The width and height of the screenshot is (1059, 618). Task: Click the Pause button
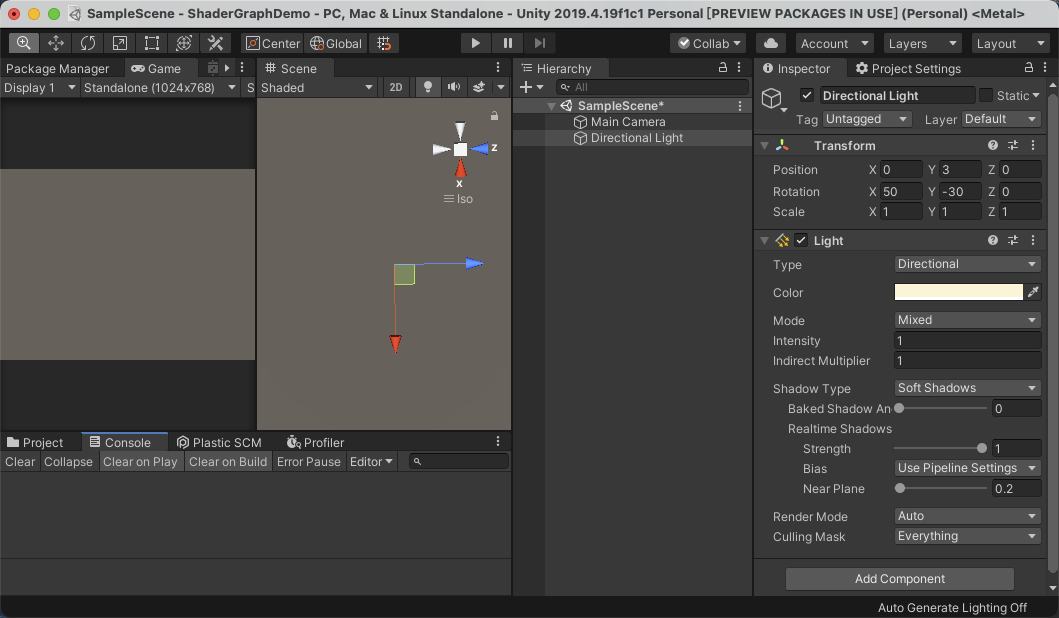coord(507,43)
